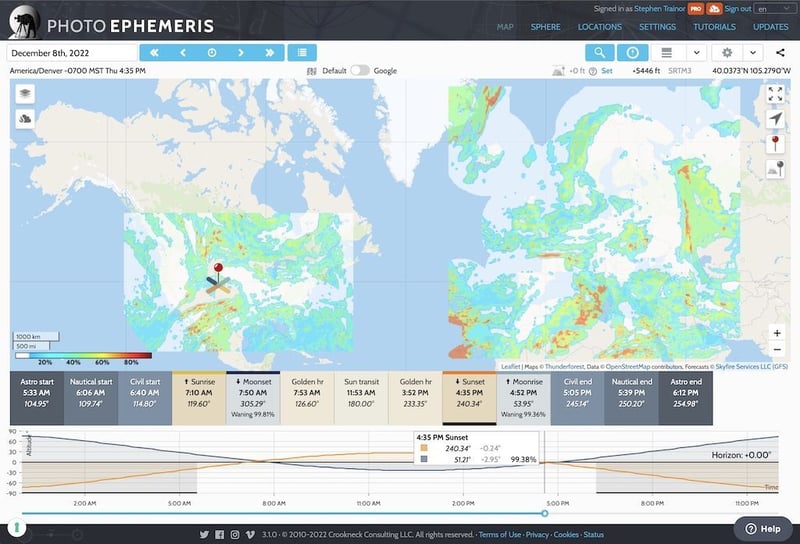800x544 pixels.
Task: Toggle the cloud weather overlay button
Action: click(25, 119)
